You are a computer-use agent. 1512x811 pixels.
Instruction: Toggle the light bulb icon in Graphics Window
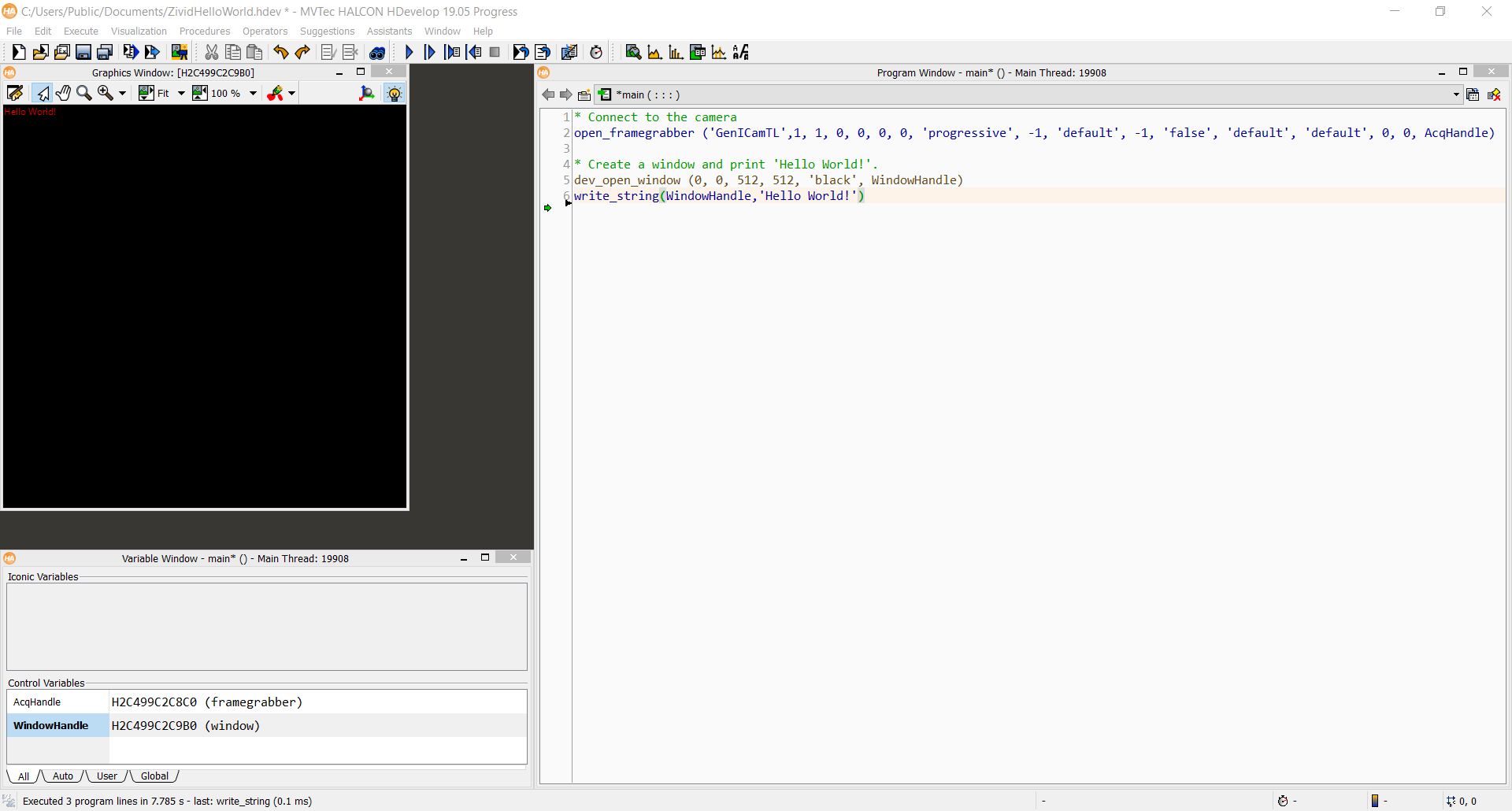point(394,93)
